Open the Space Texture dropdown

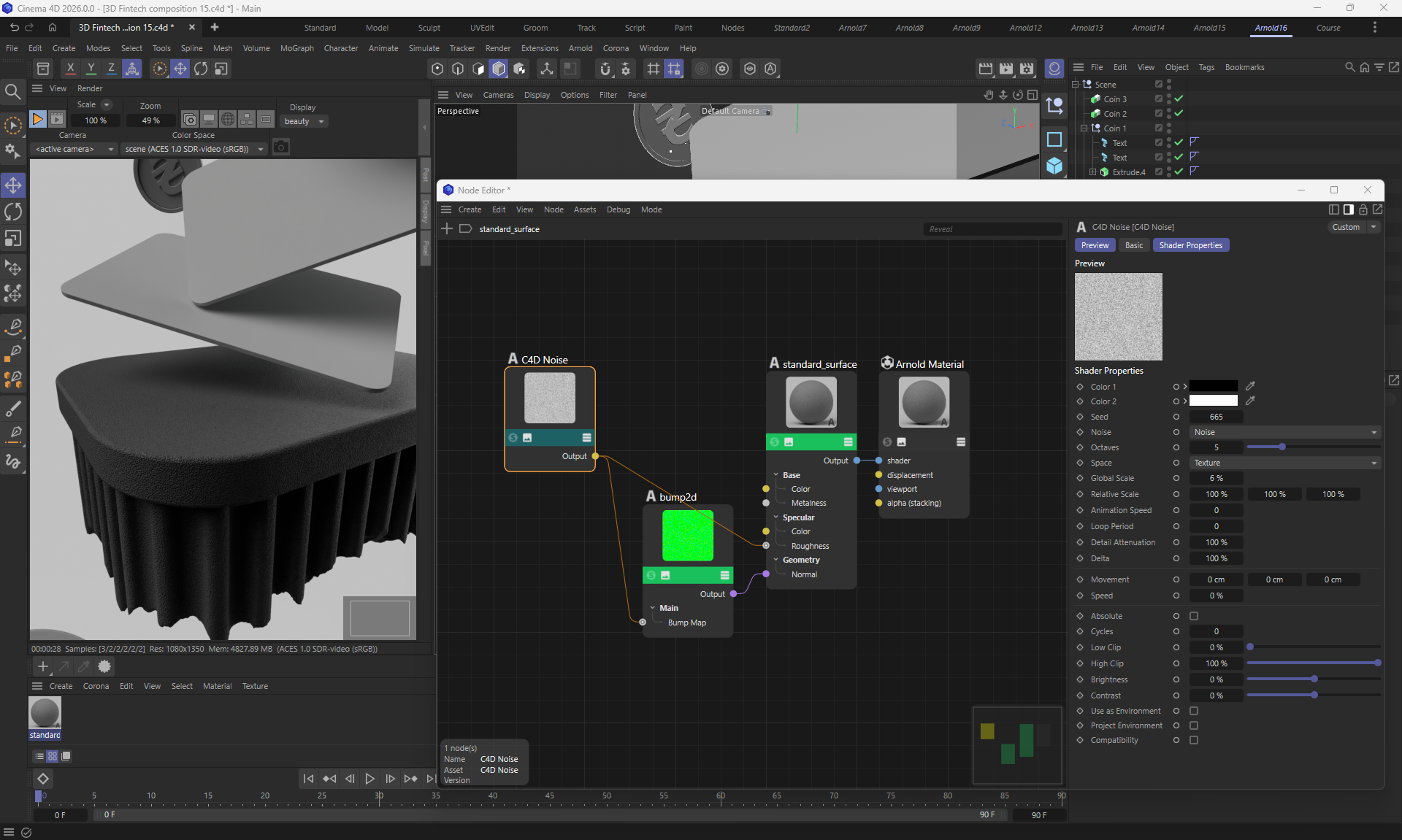(x=1284, y=463)
